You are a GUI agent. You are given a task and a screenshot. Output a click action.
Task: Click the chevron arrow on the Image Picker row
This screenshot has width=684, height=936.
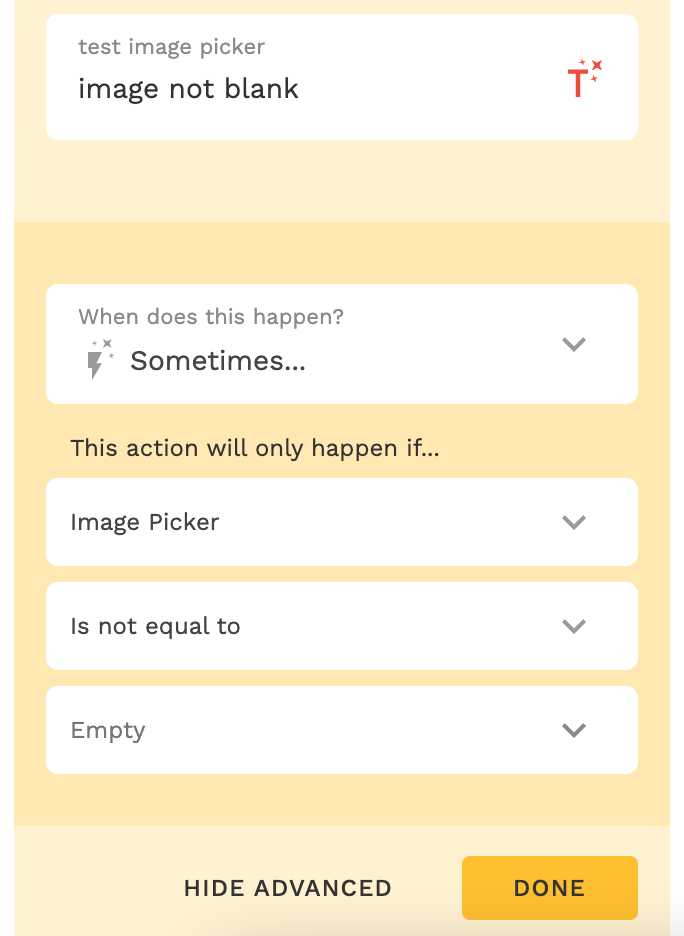573,522
